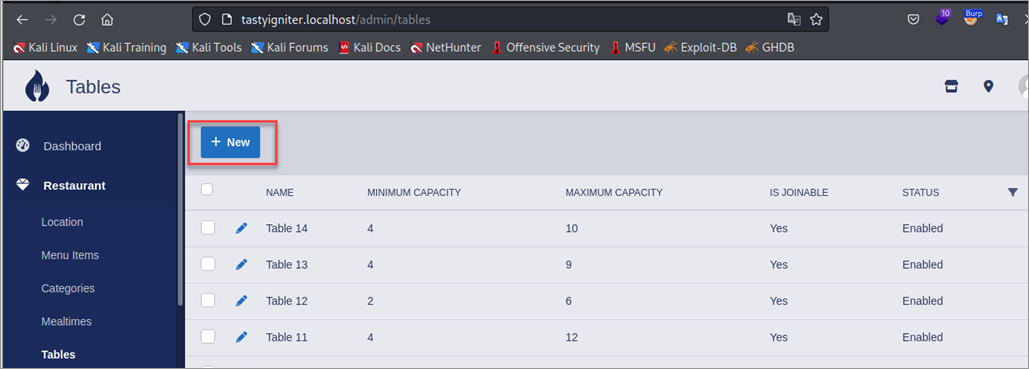
Task: Open the NetHunter bookmark
Action: point(446,47)
